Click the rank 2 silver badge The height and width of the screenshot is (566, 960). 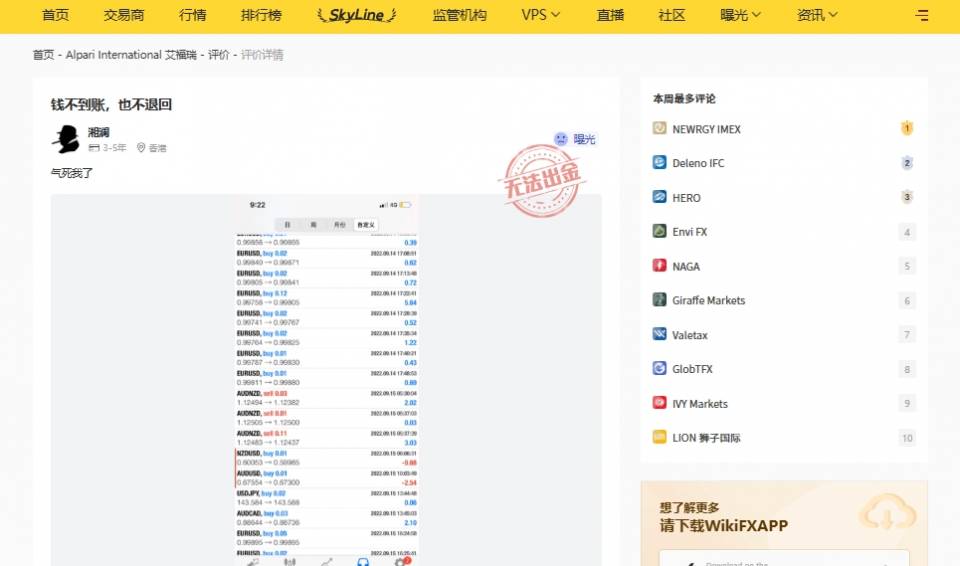pyautogui.click(x=907, y=163)
